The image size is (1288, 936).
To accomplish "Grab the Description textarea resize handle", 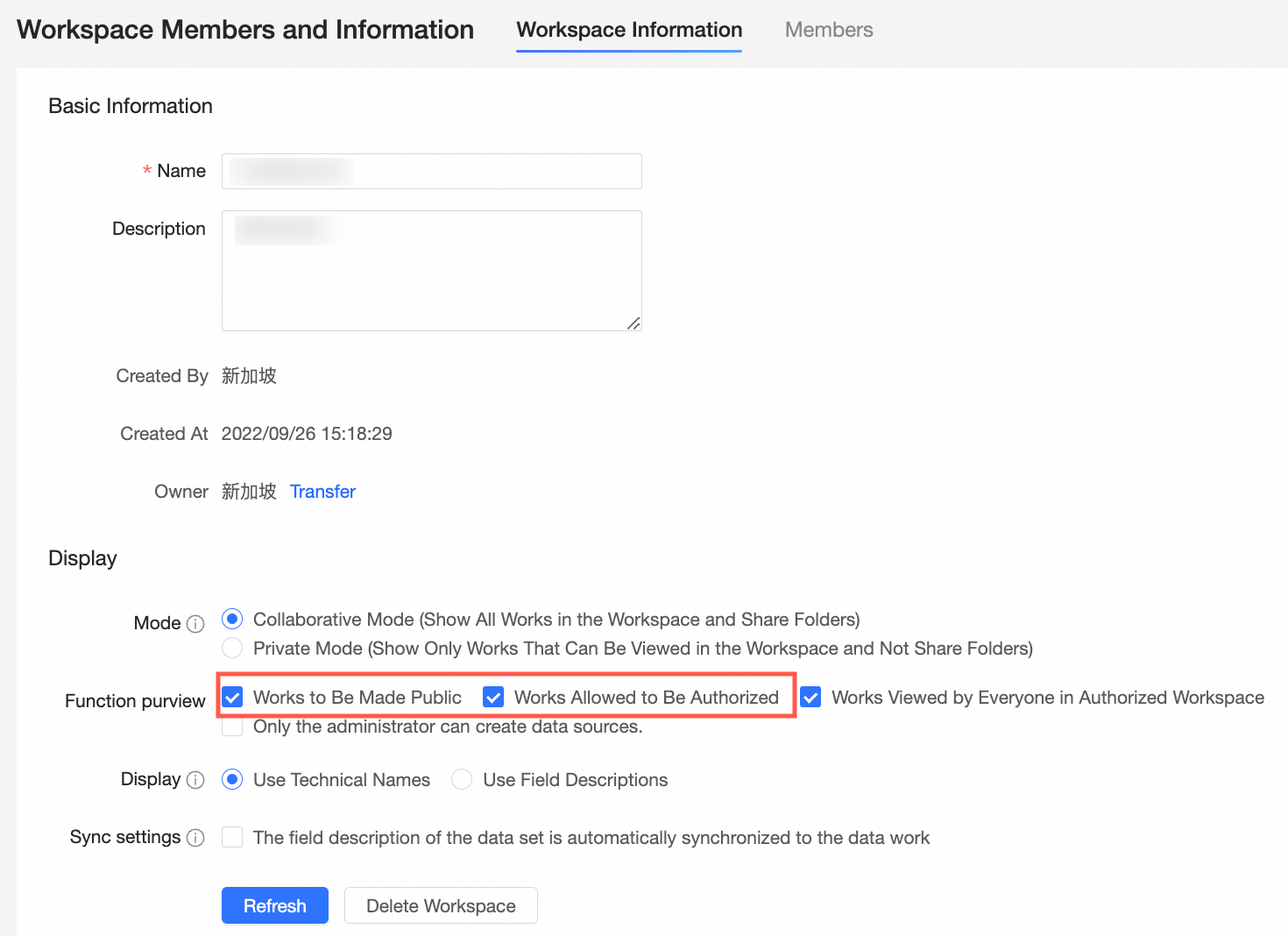I will (633, 323).
